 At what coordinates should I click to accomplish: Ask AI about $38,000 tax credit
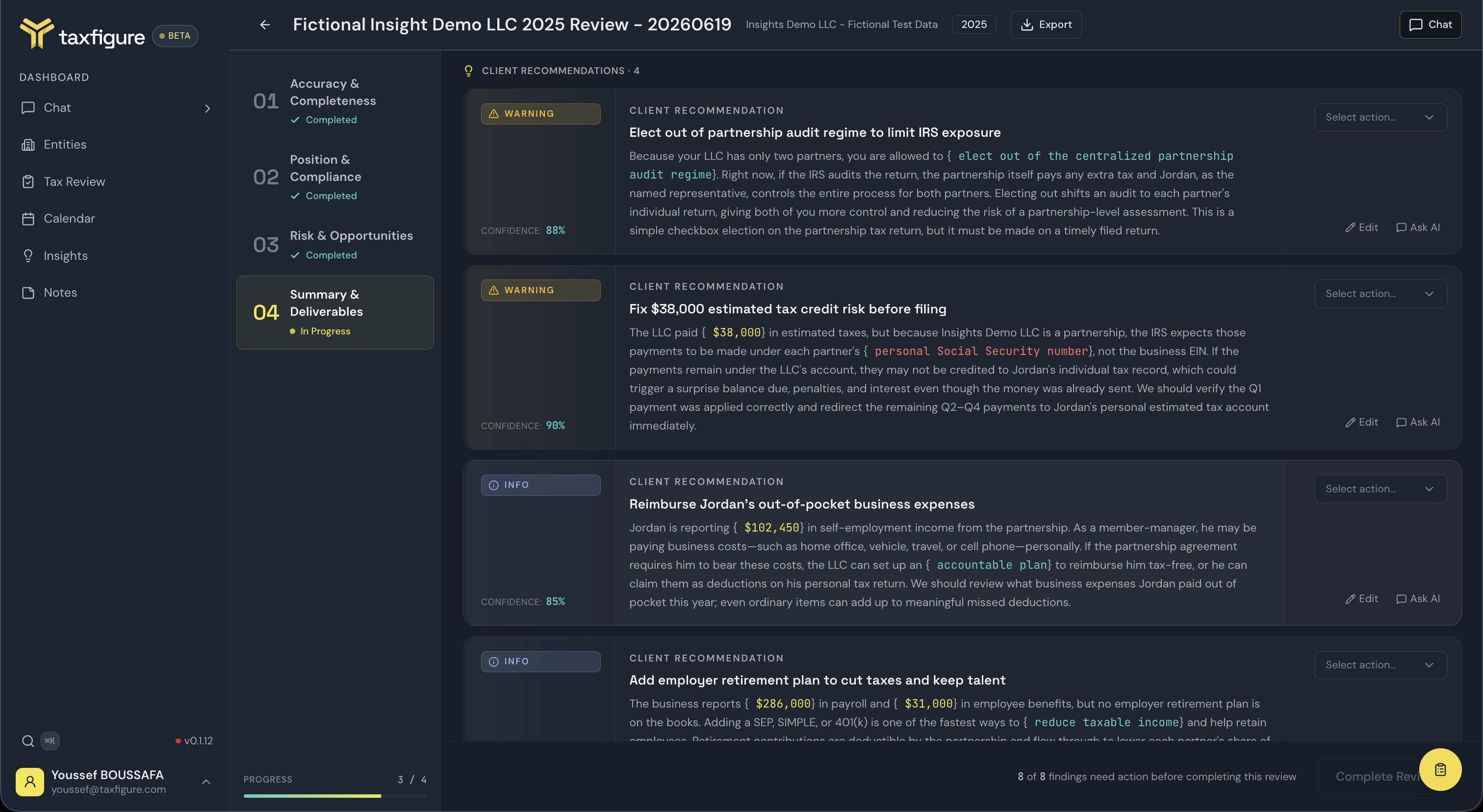pos(1418,422)
